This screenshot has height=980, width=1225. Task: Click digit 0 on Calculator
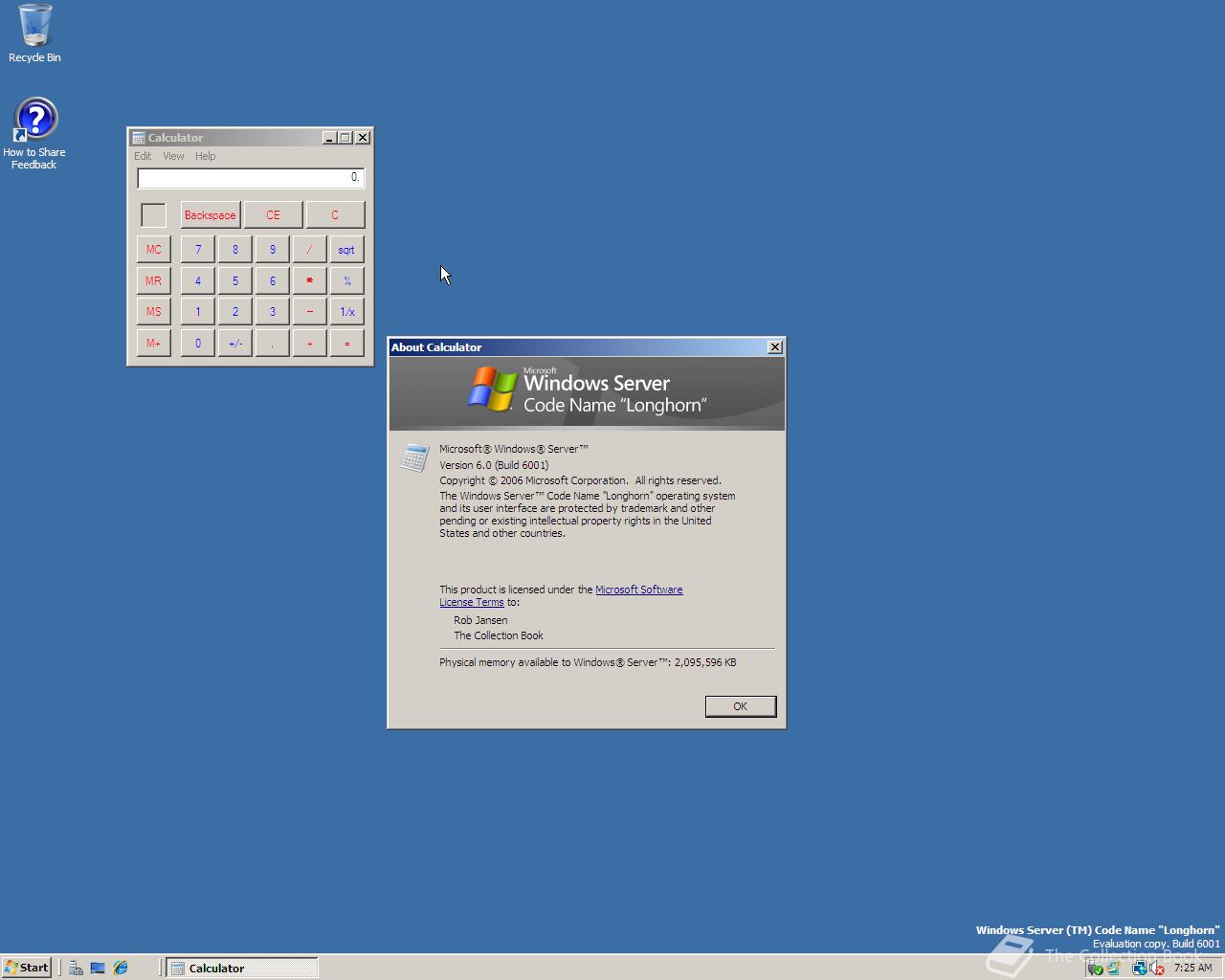198,344
